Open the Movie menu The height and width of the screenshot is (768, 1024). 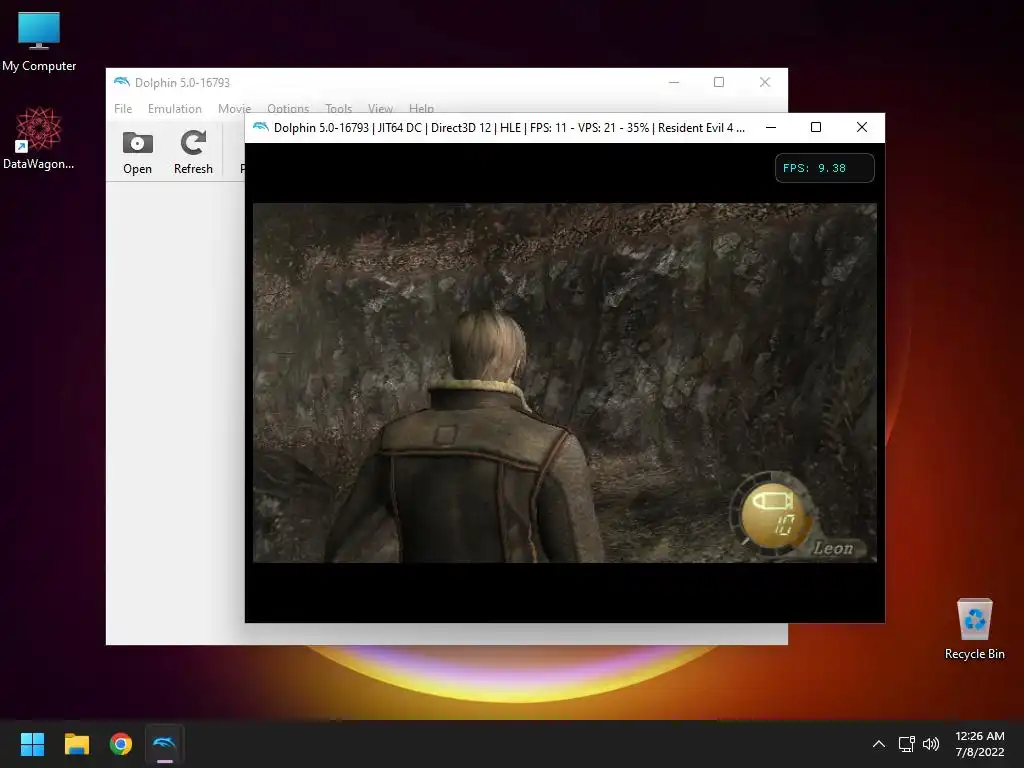point(234,108)
